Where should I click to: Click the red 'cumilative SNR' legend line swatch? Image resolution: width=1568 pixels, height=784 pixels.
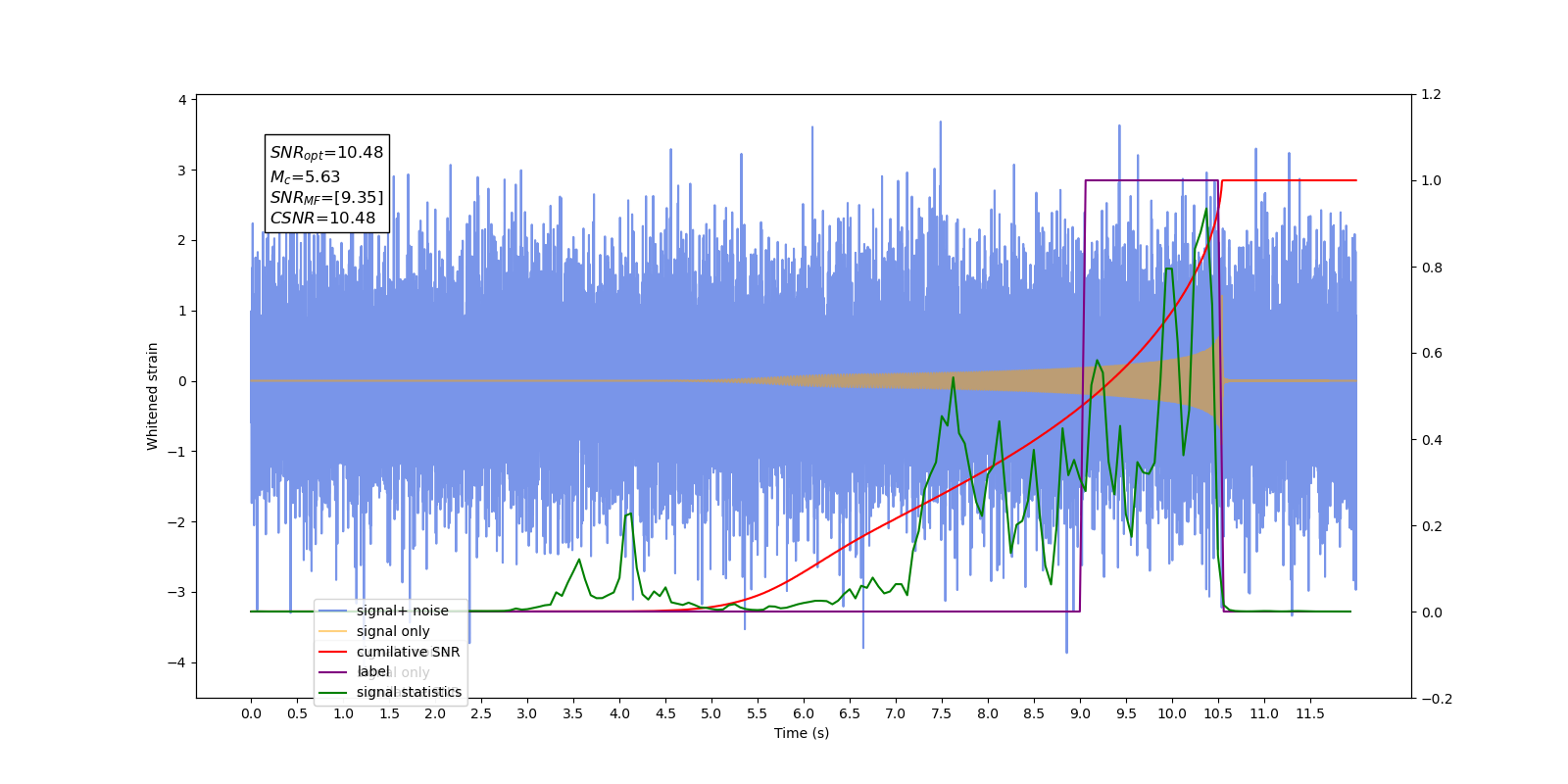point(333,653)
